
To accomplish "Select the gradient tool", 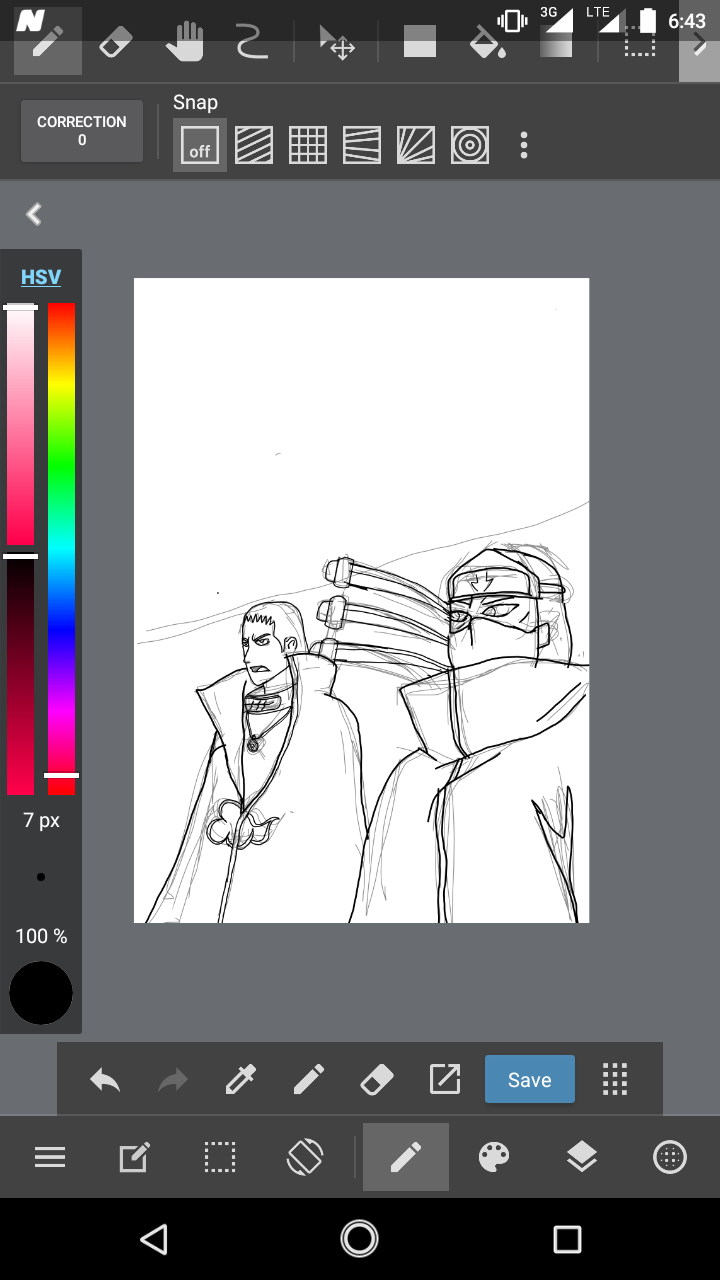I will [x=556, y=43].
